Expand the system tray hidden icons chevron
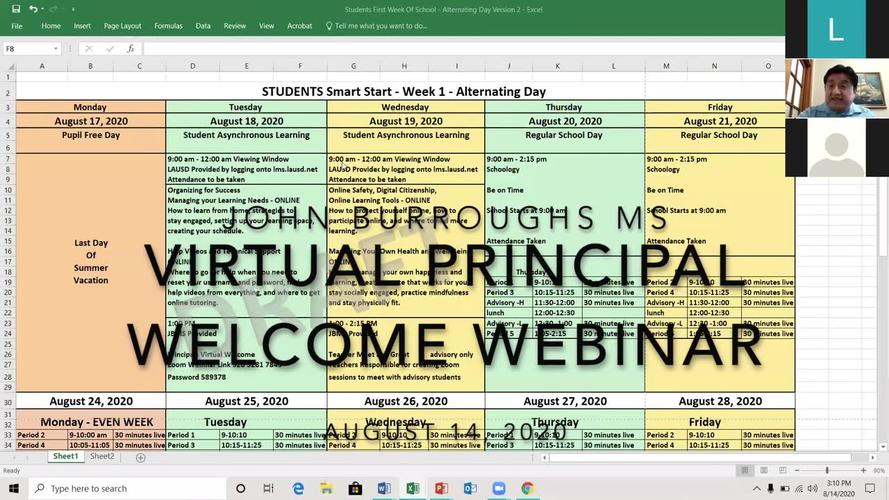This screenshot has width=889, height=500. click(x=756, y=489)
